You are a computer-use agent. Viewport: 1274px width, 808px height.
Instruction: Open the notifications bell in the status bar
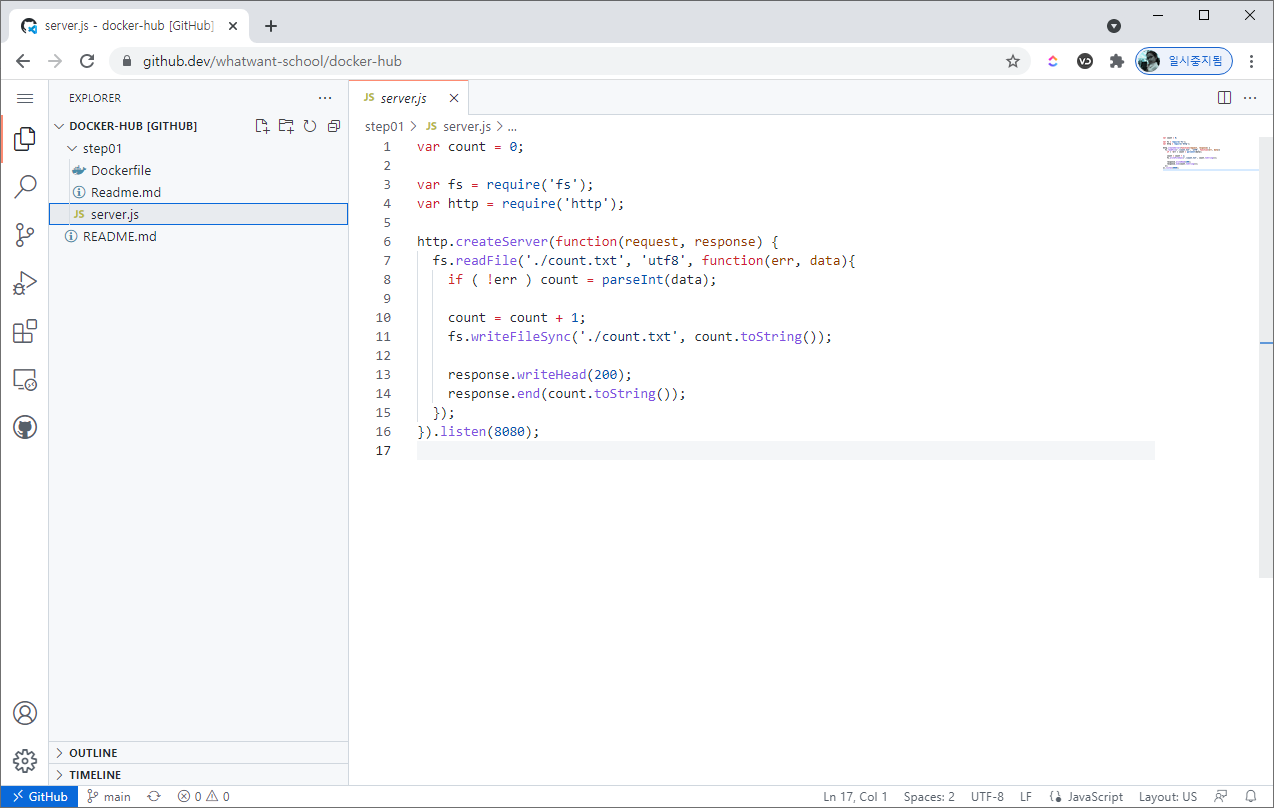coord(1251,797)
